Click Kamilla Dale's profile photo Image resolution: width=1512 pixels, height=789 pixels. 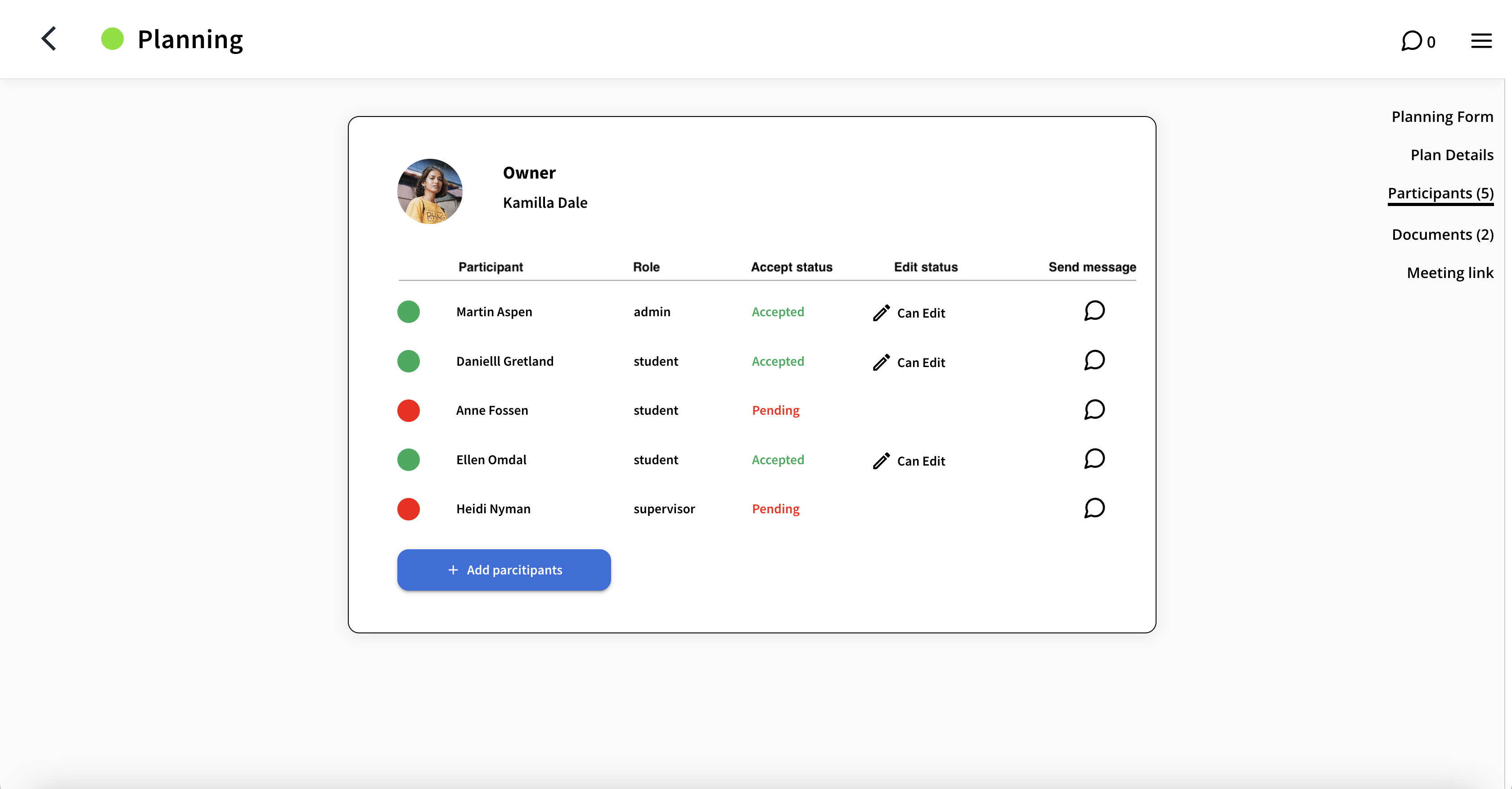[430, 191]
